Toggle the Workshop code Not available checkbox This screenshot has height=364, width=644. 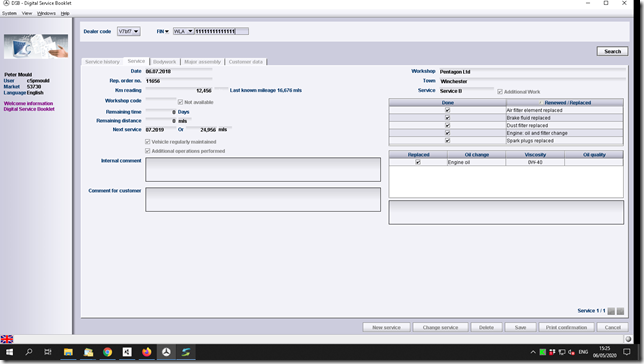[180, 102]
